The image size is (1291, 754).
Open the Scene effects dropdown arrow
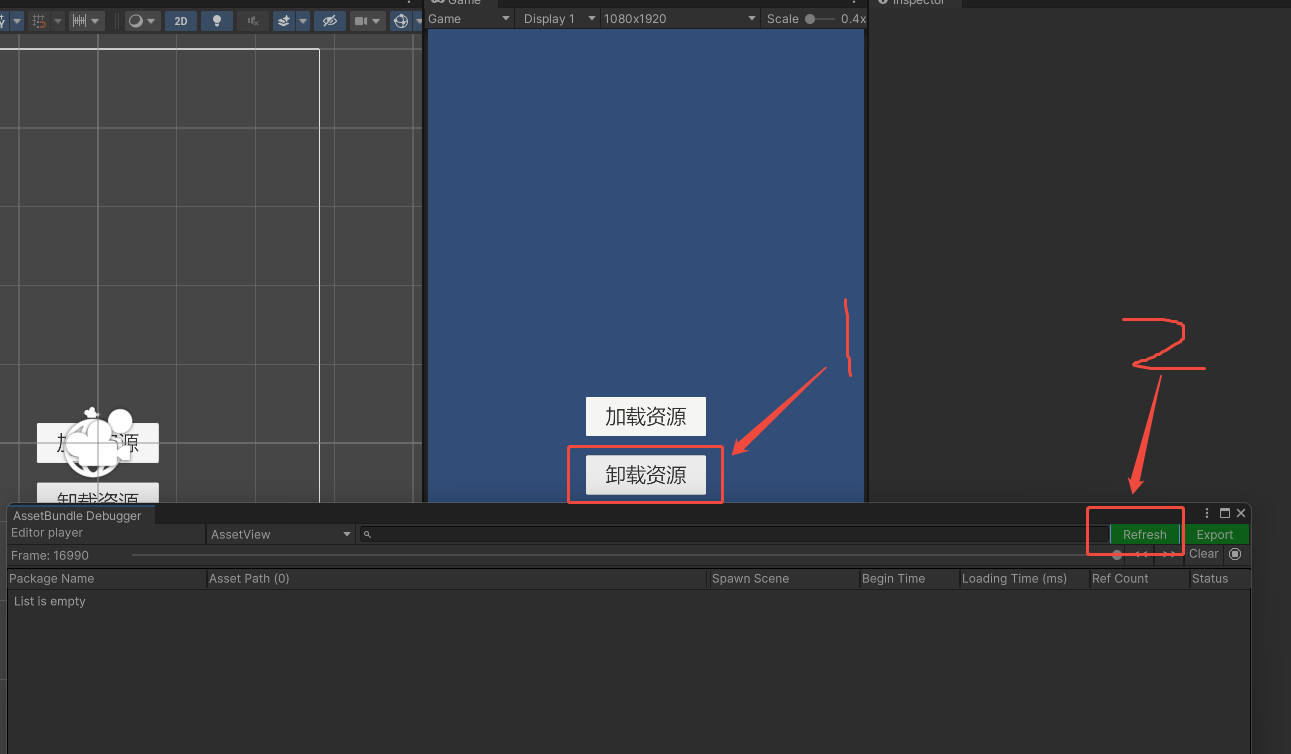click(303, 21)
